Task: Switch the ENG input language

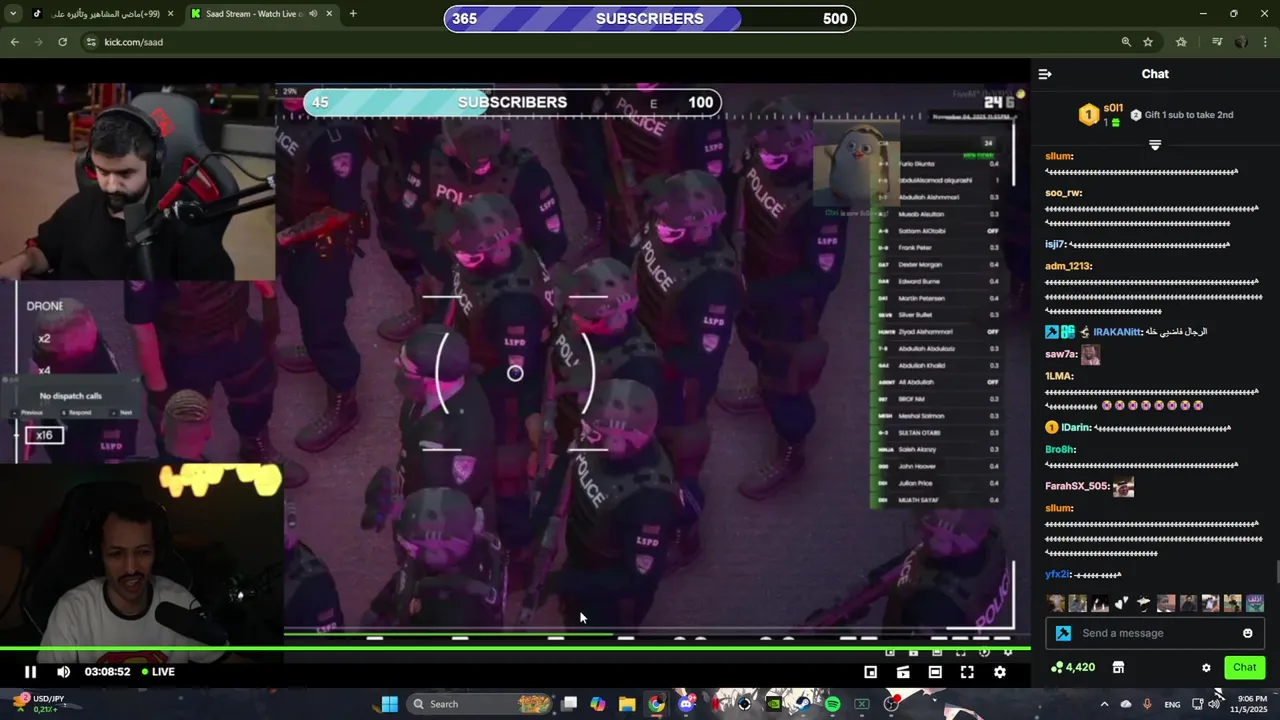Action: (x=1172, y=704)
